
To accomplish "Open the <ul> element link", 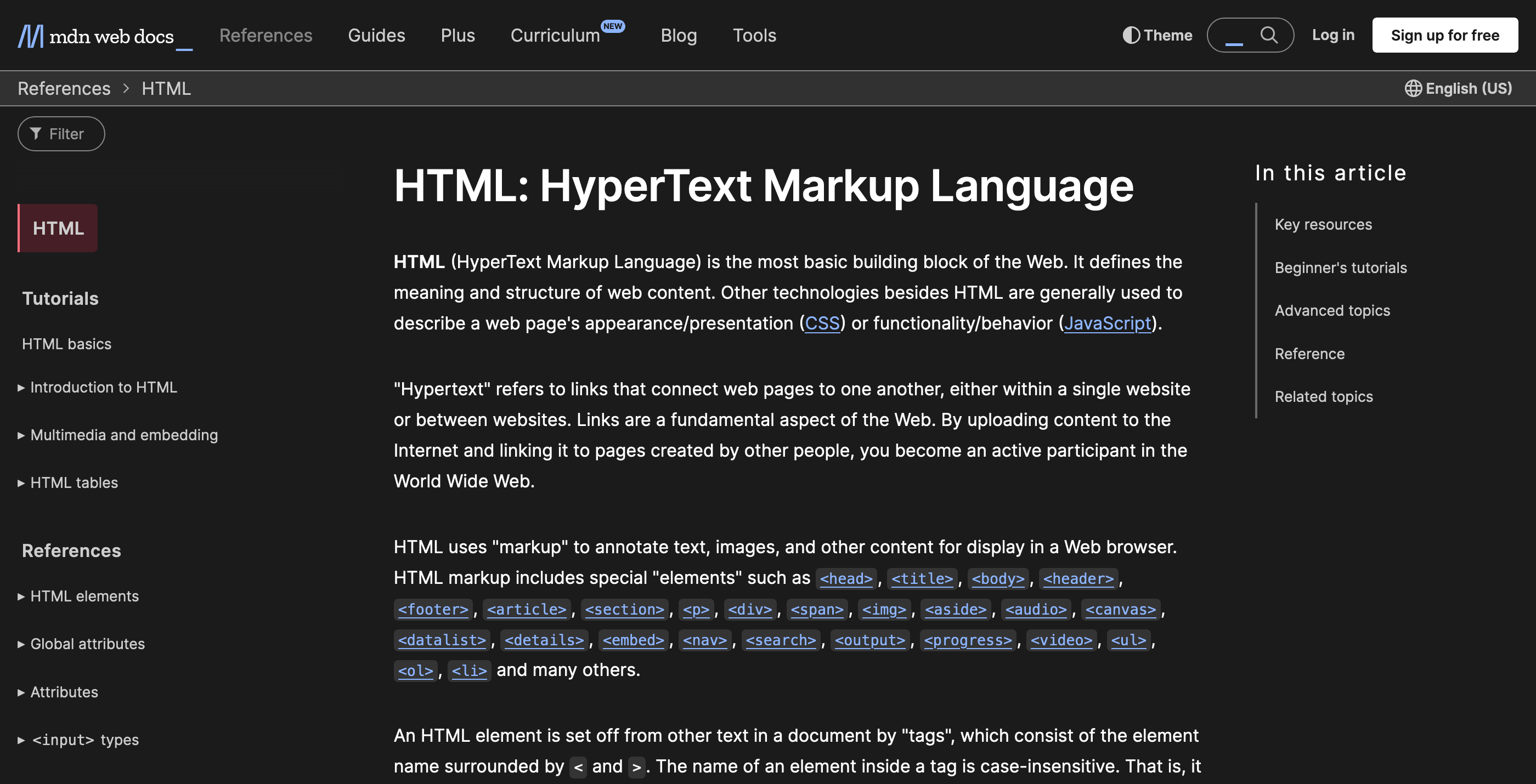I will pyautogui.click(x=1129, y=640).
